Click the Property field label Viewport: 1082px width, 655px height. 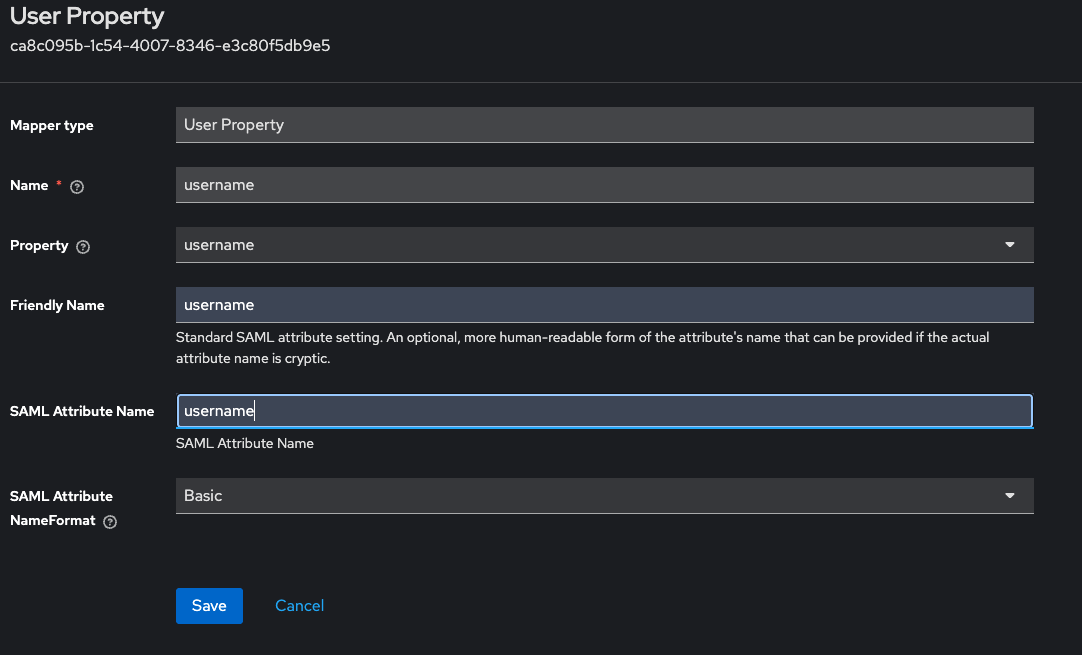39,246
